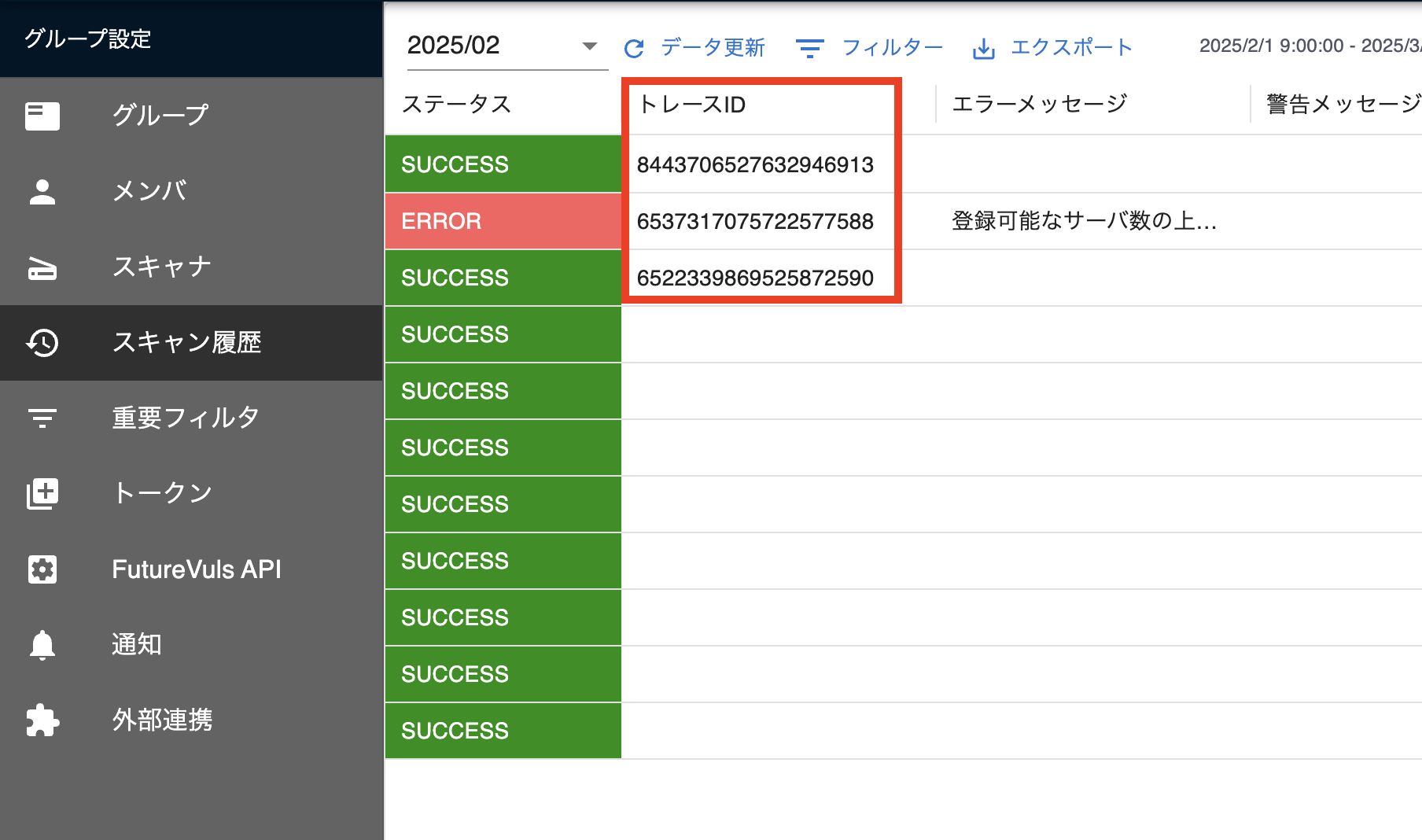Click the フィルター button text
This screenshot has width=1422, height=840.
(893, 47)
